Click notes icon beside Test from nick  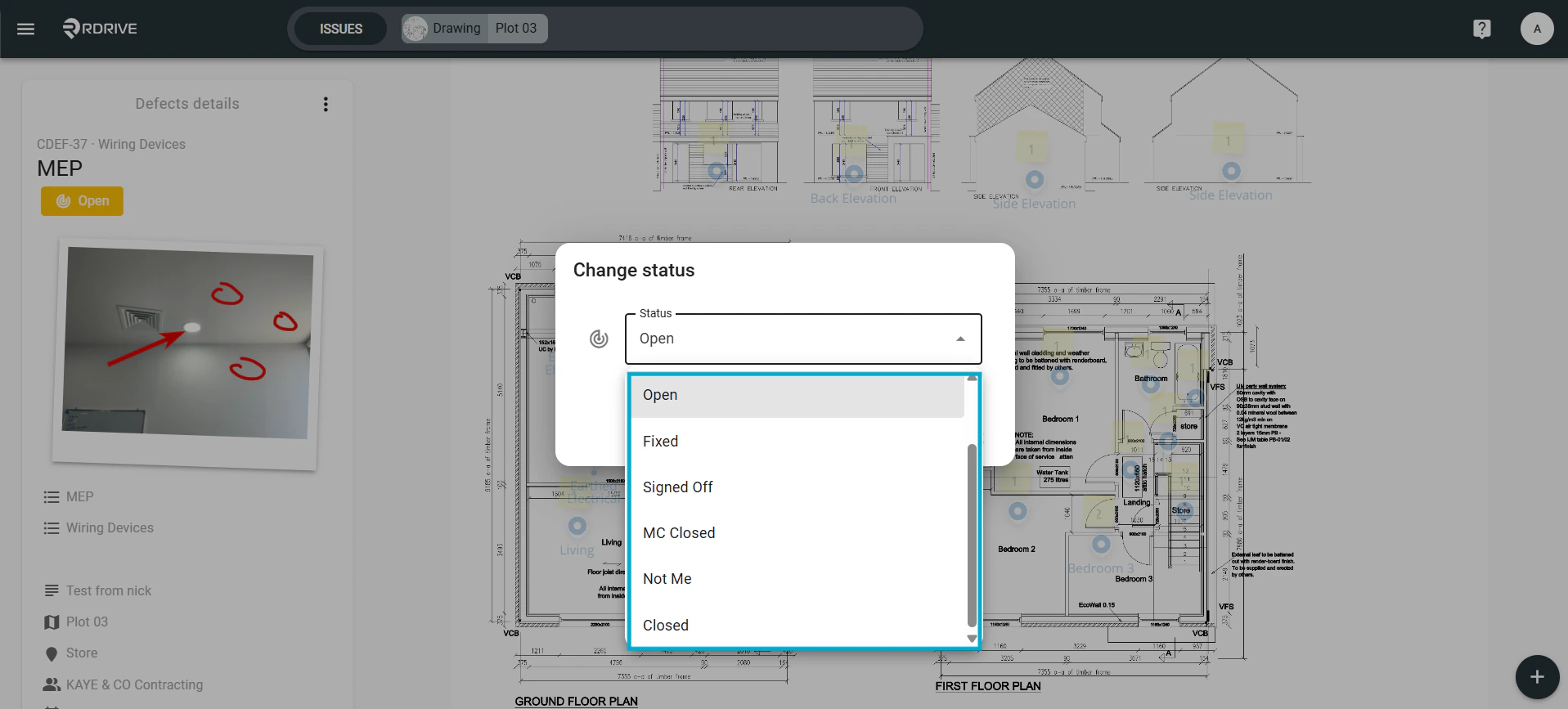[x=52, y=590]
